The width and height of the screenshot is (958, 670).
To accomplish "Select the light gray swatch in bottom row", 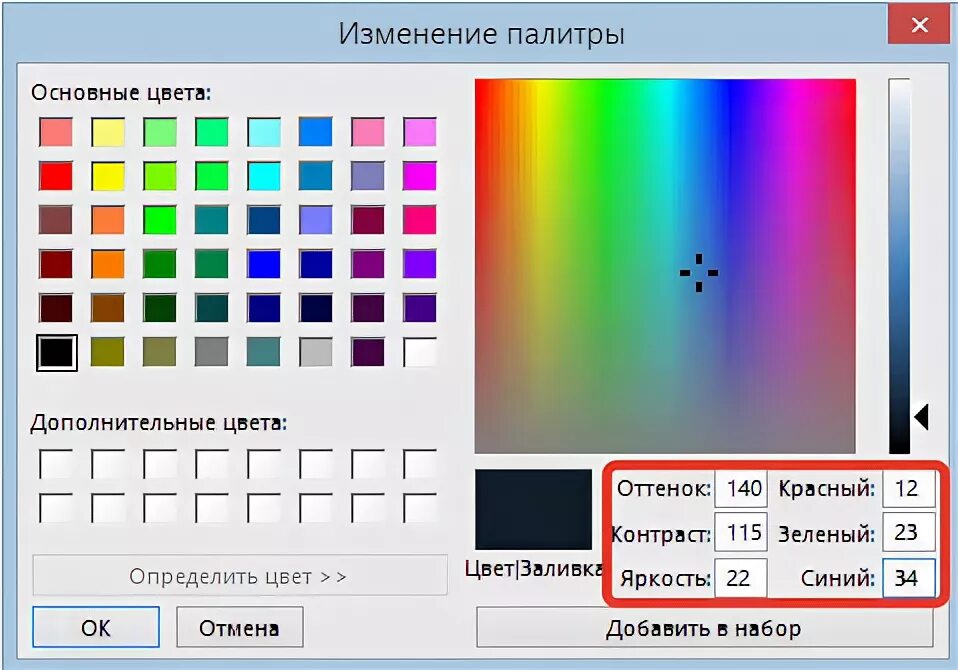I will pyautogui.click(x=316, y=352).
